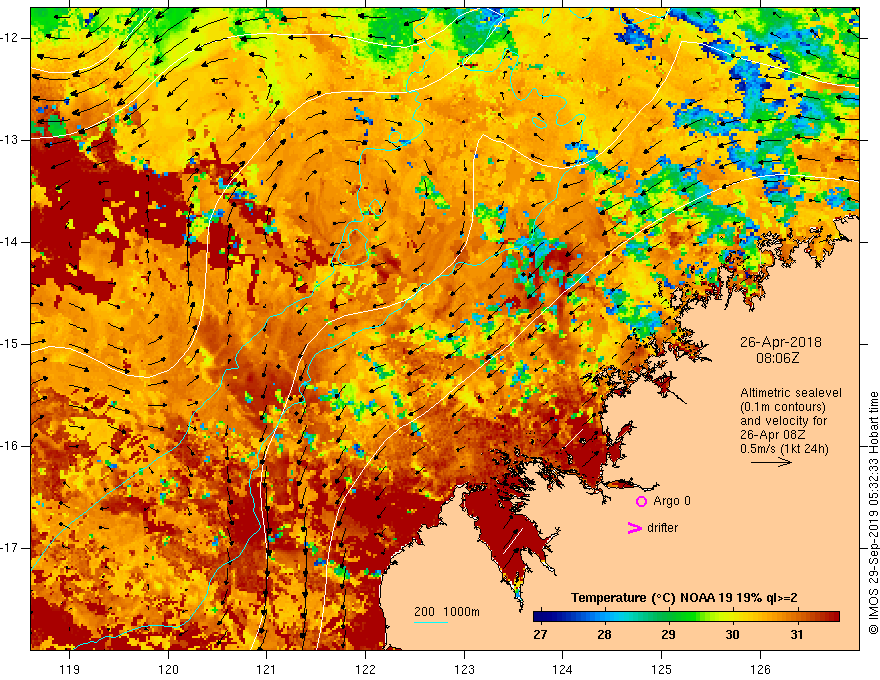Image resolution: width=880 pixels, height=680 pixels.
Task: Click the drifter legend label
Action: pyautogui.click(x=662, y=528)
